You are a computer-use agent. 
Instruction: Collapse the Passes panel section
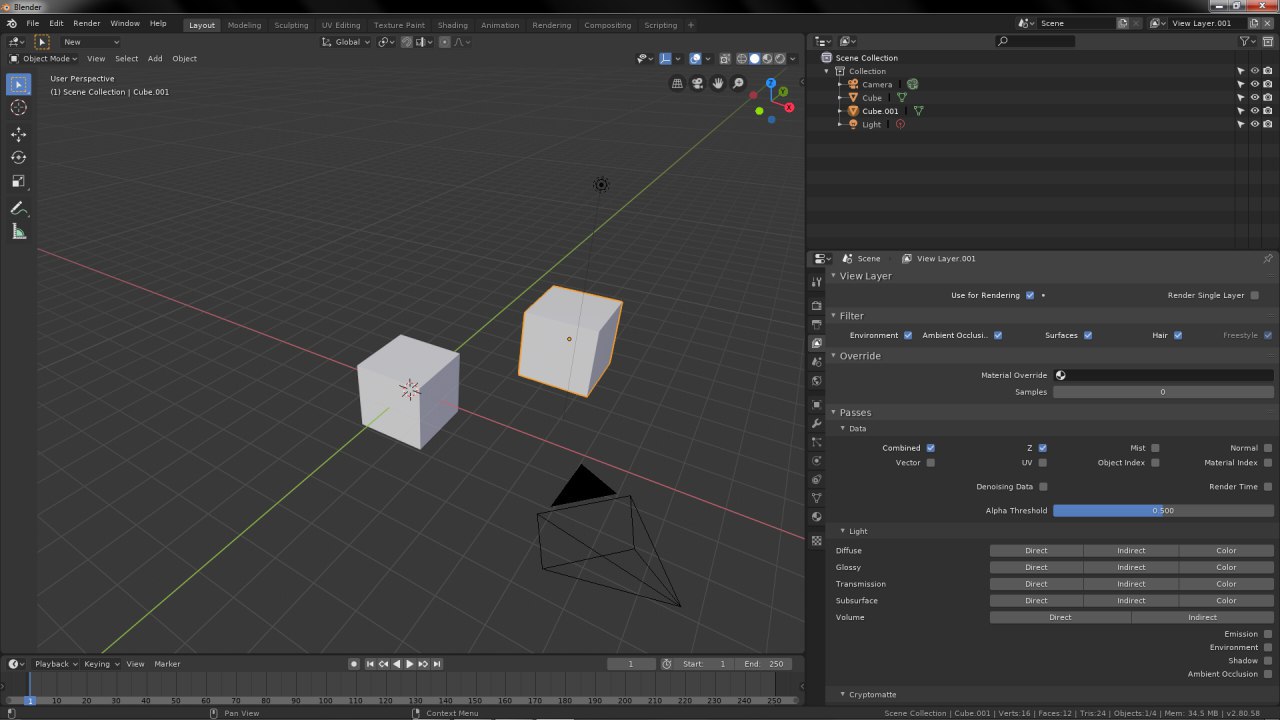[x=855, y=412]
